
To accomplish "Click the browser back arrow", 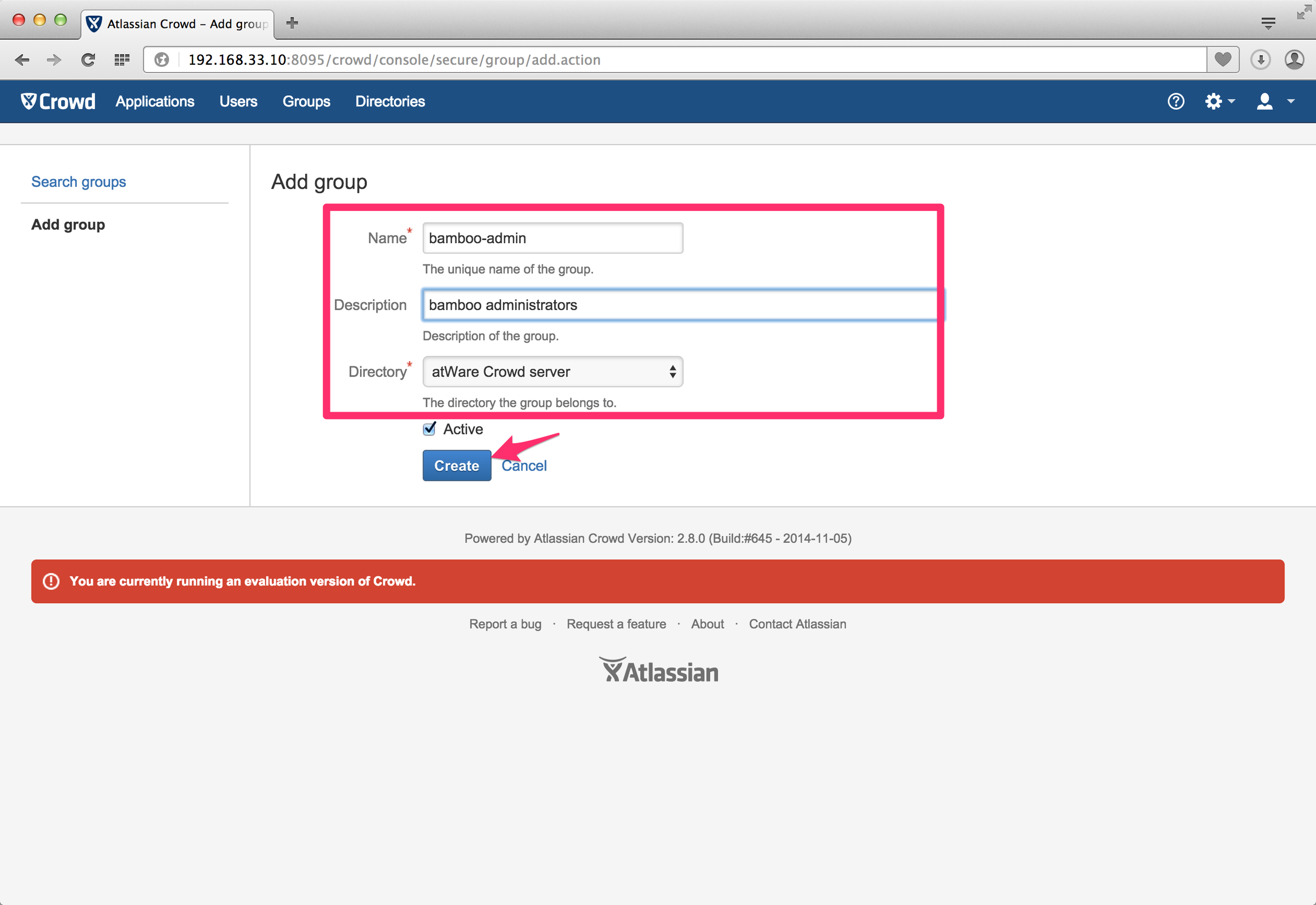I will (x=22, y=59).
